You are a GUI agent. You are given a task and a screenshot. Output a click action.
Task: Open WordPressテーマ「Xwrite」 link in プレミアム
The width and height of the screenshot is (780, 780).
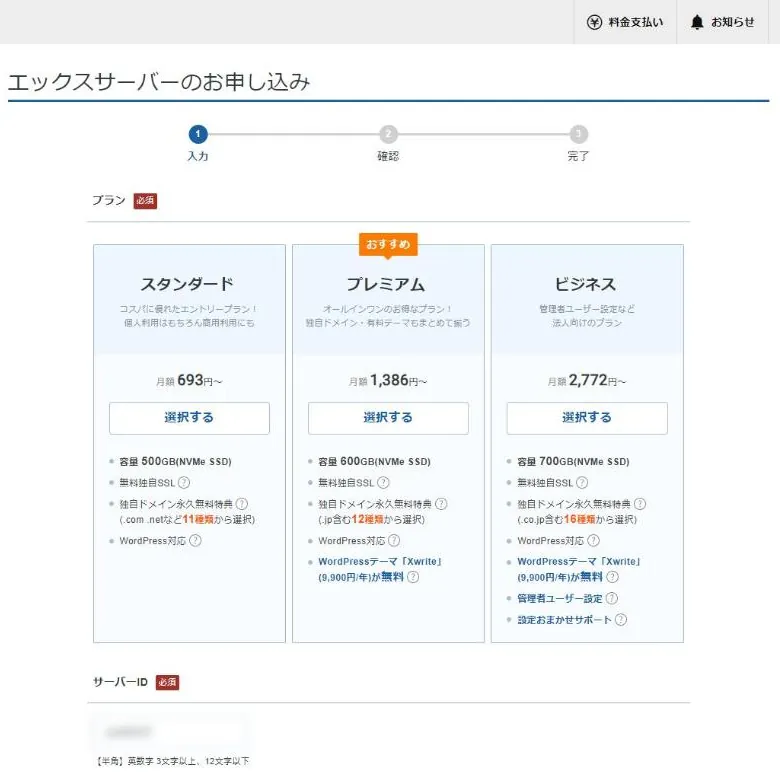coord(380,561)
